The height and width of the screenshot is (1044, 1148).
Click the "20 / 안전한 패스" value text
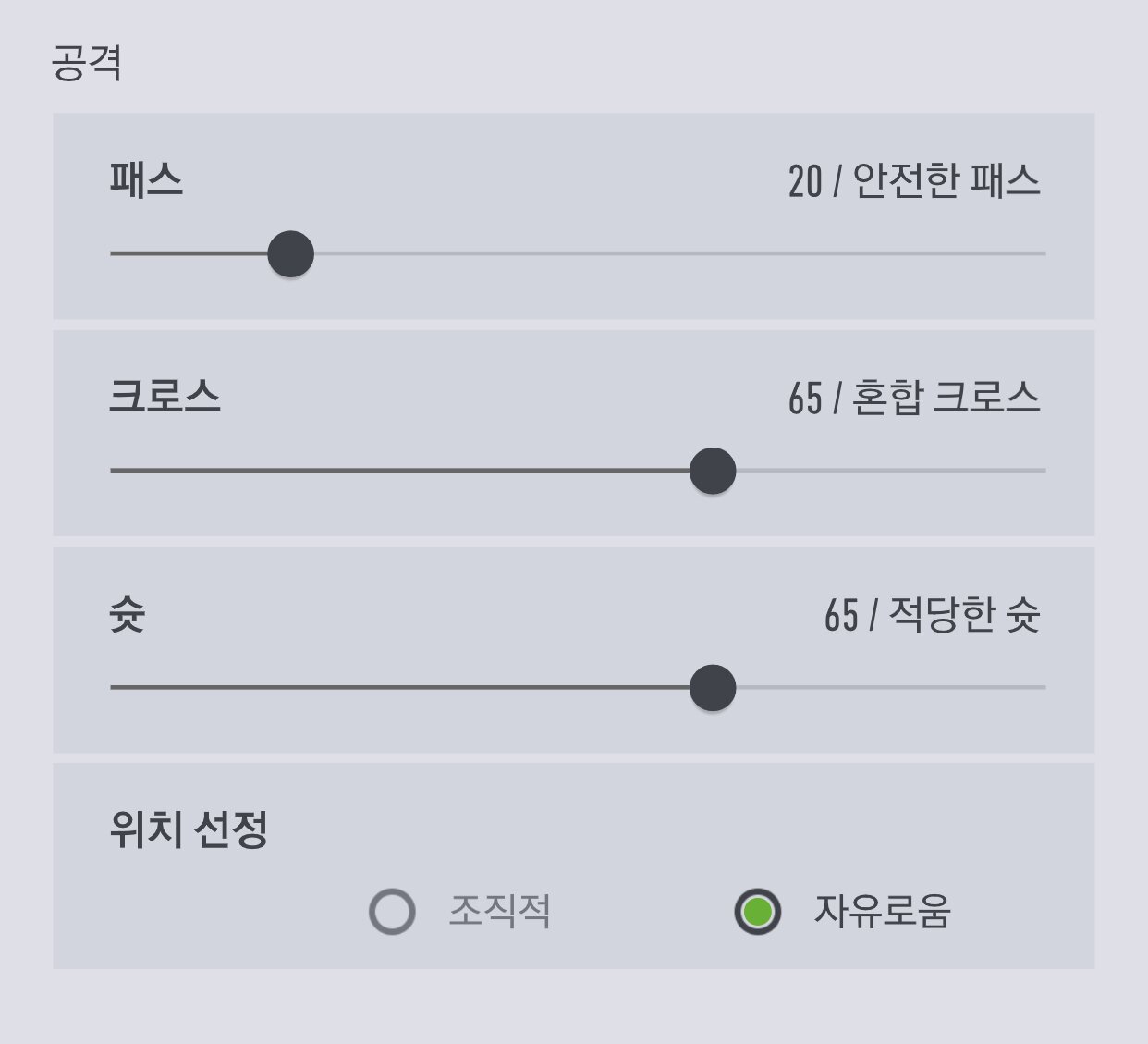914,181
